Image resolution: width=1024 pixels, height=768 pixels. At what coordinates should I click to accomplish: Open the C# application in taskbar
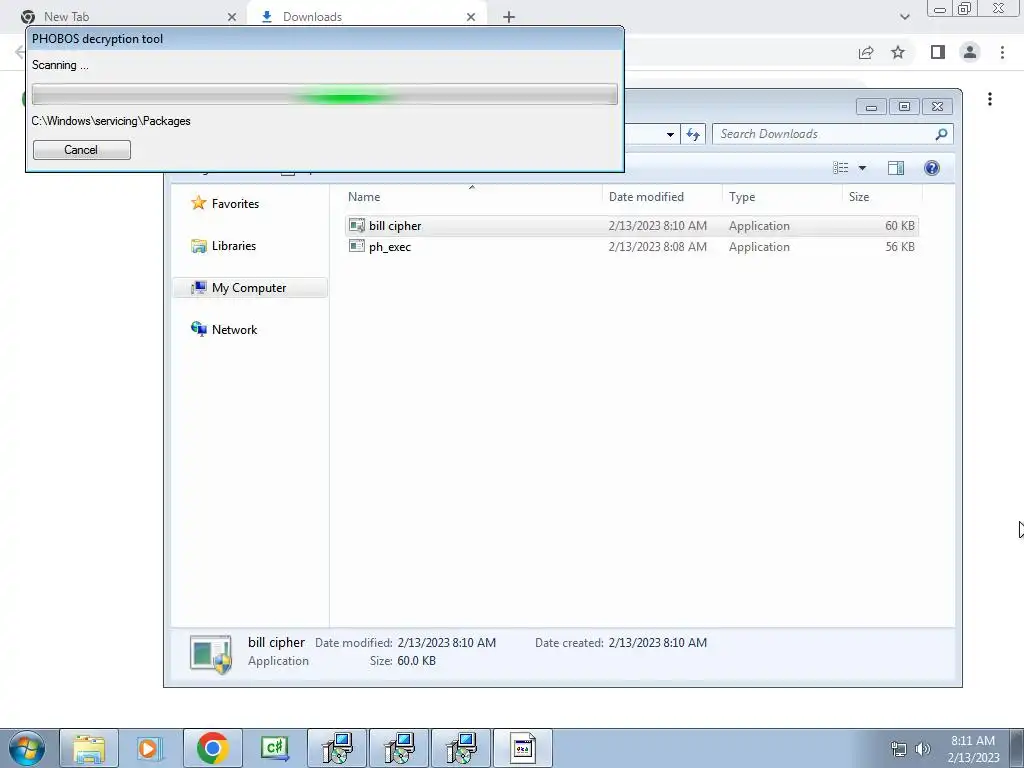[274, 748]
